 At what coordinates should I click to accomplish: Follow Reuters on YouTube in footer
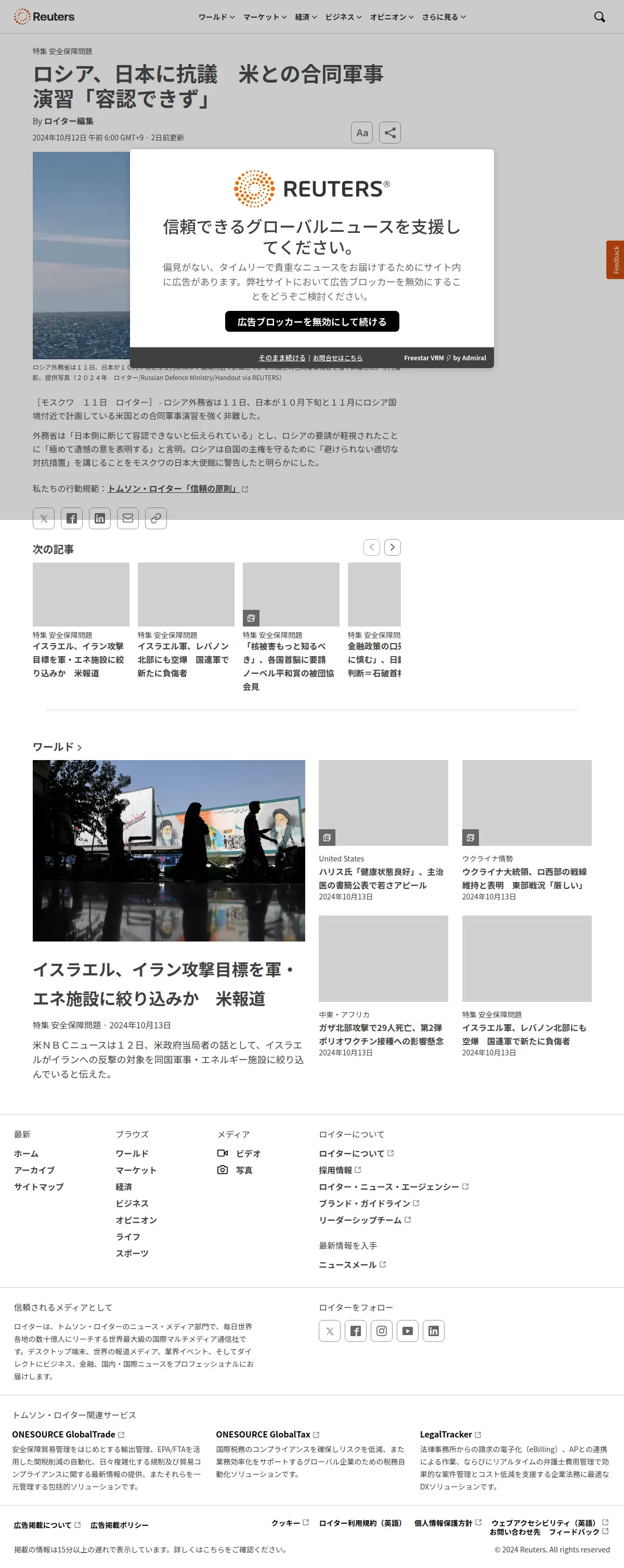click(407, 1330)
